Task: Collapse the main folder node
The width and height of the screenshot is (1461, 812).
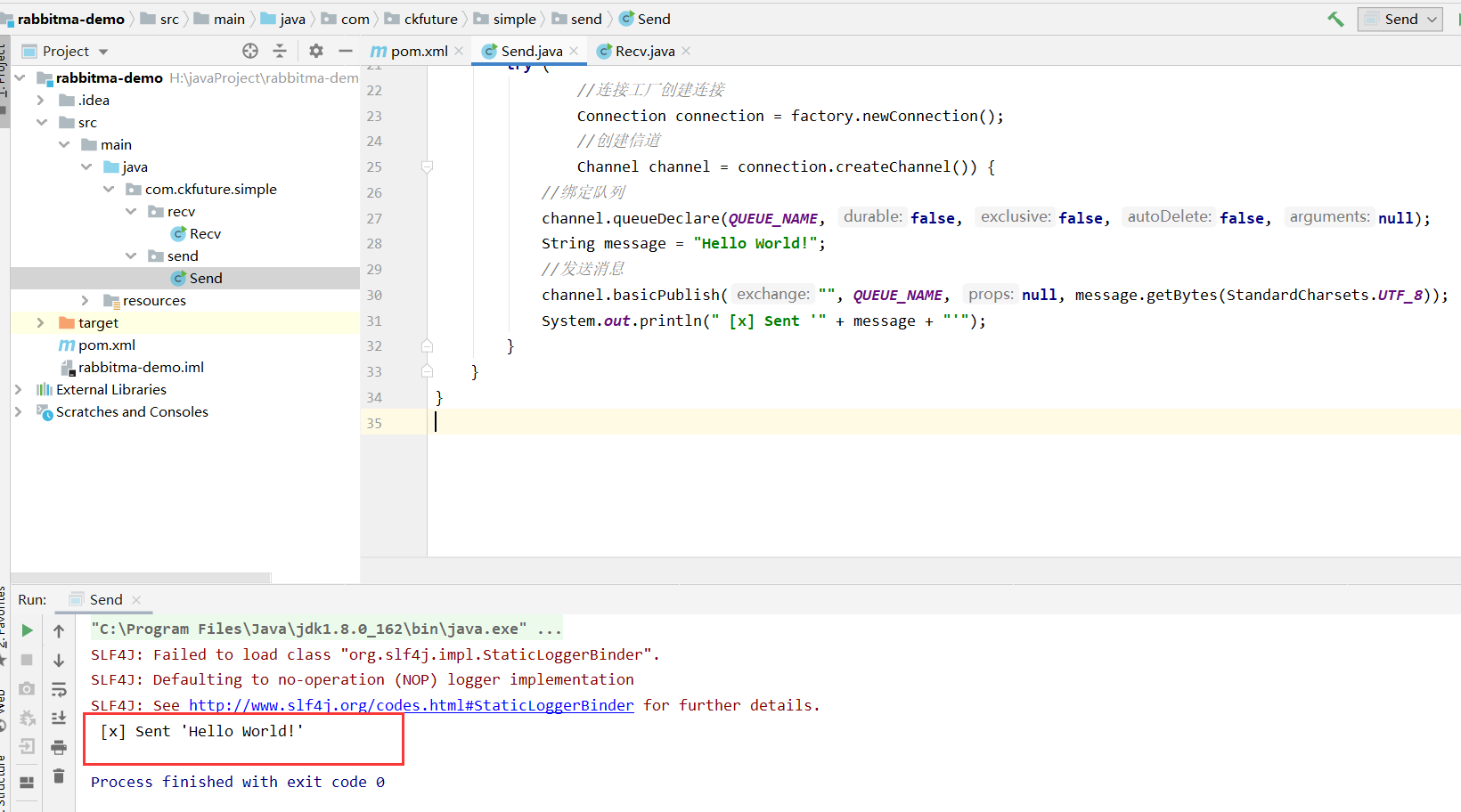Action: coord(64,144)
